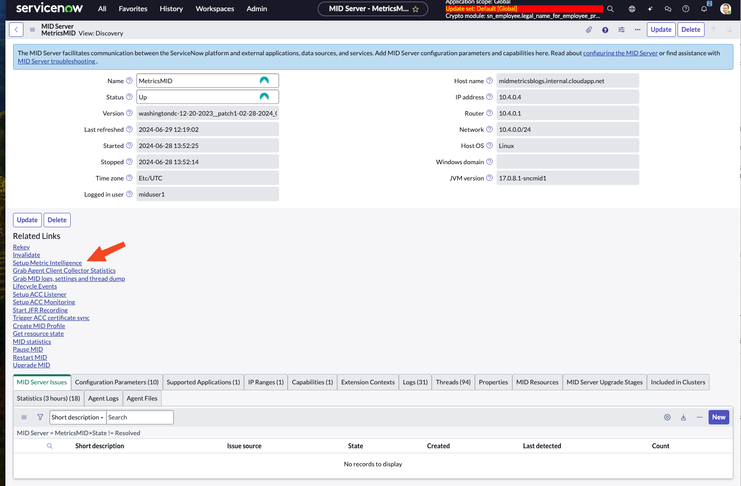Open list controls menu icon in related list
The width and height of the screenshot is (741, 486).
[x=24, y=417]
